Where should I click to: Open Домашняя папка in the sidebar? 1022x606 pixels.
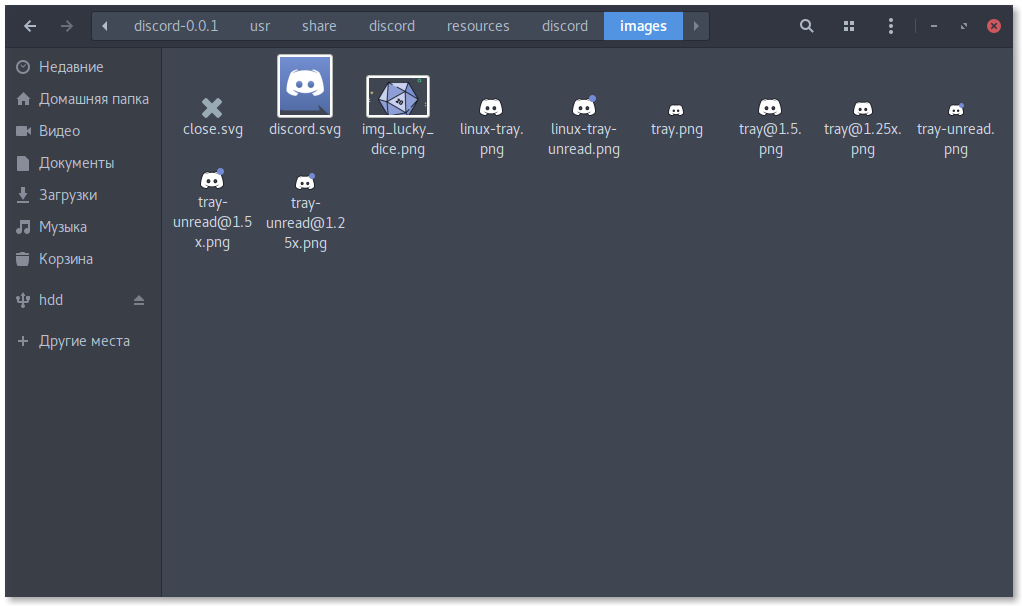pyautogui.click(x=83, y=98)
